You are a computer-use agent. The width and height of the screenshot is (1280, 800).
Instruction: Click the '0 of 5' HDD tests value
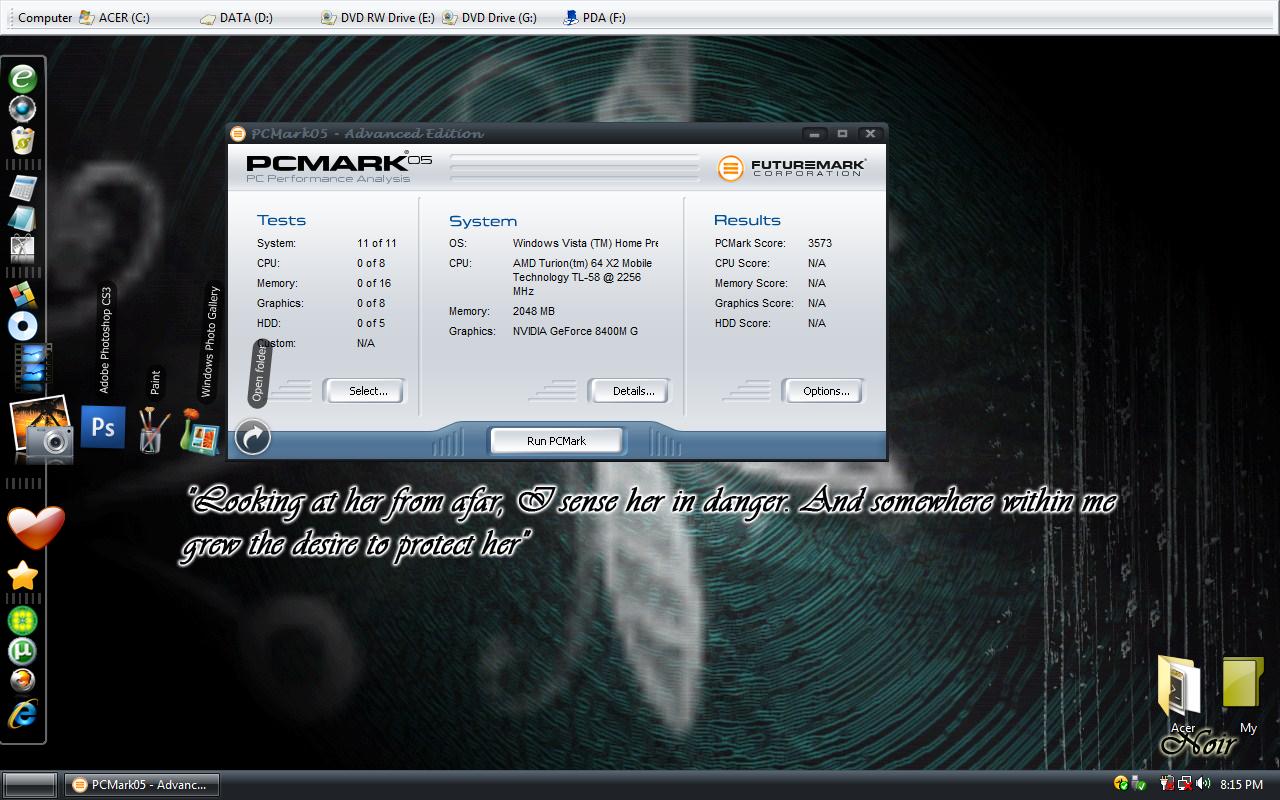[x=371, y=323]
